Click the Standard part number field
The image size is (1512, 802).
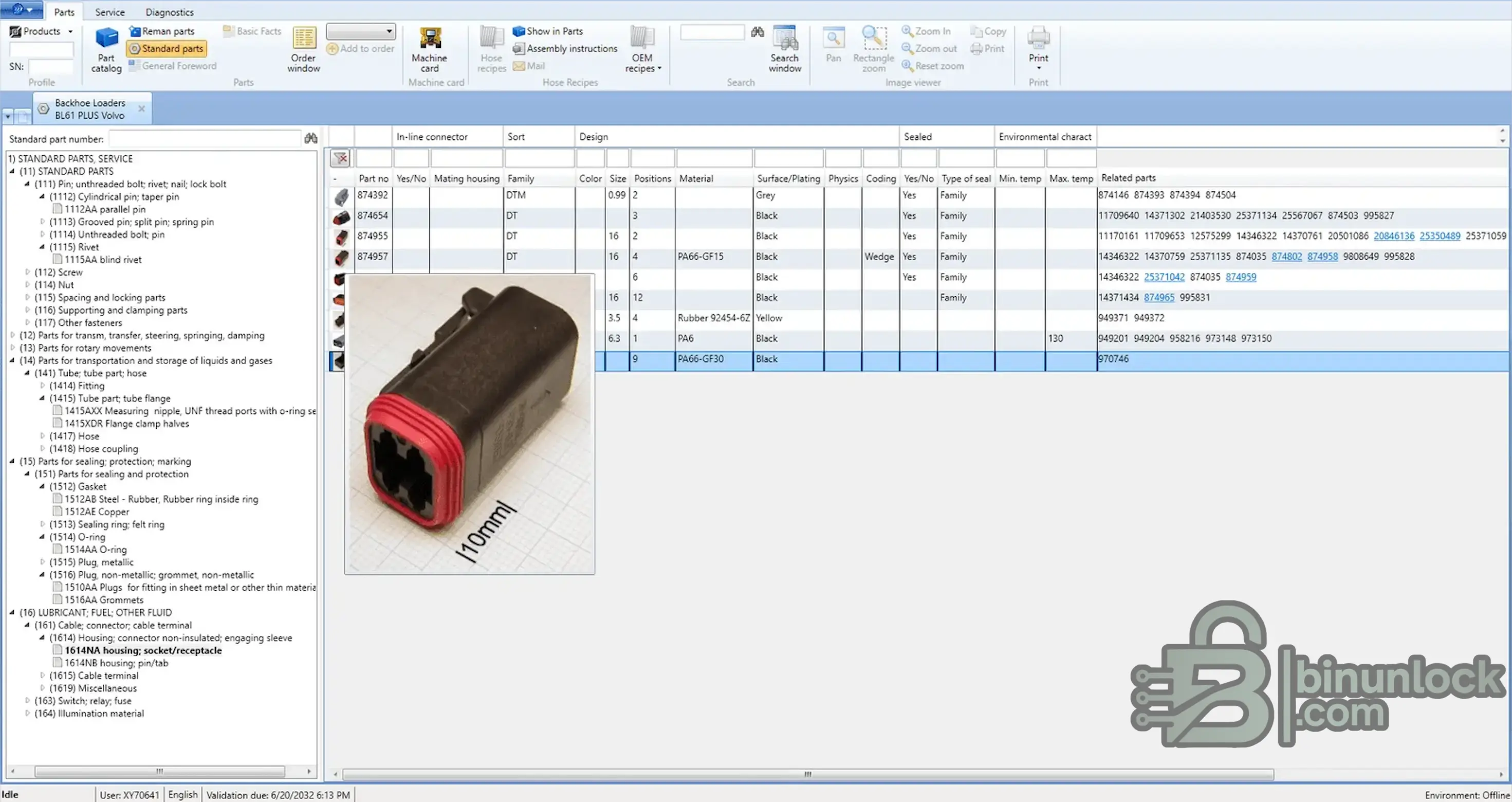pos(205,139)
